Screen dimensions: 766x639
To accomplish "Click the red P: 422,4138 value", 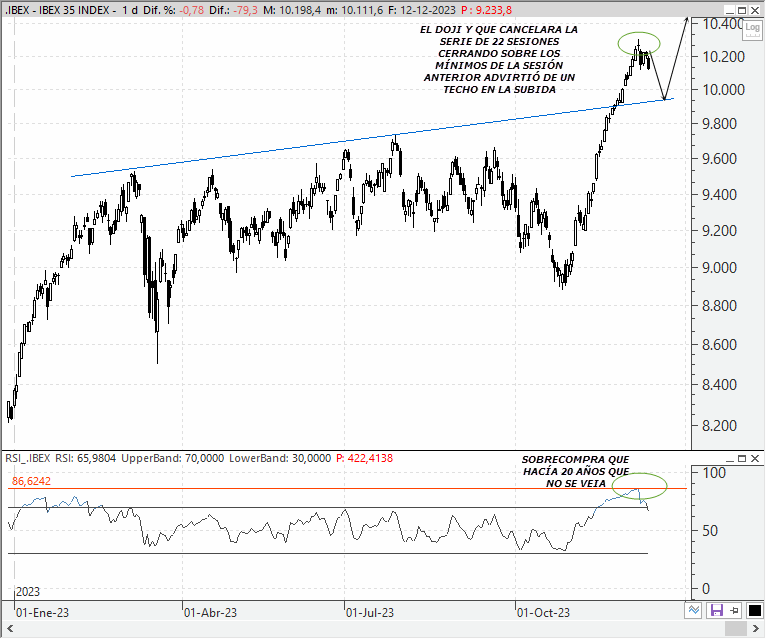I will (364, 458).
